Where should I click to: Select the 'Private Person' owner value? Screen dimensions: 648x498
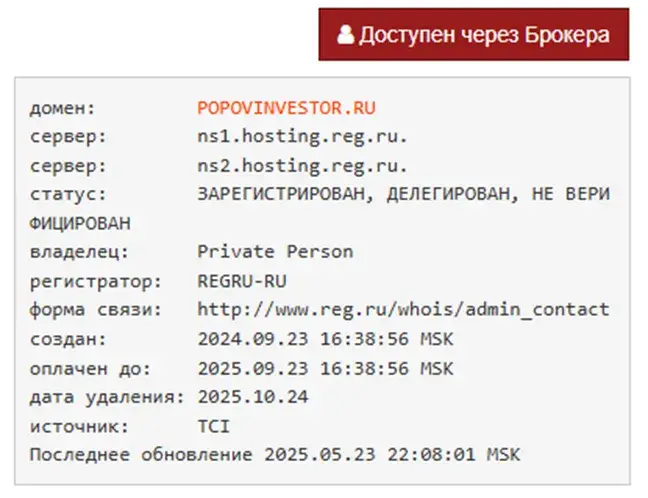point(275,252)
